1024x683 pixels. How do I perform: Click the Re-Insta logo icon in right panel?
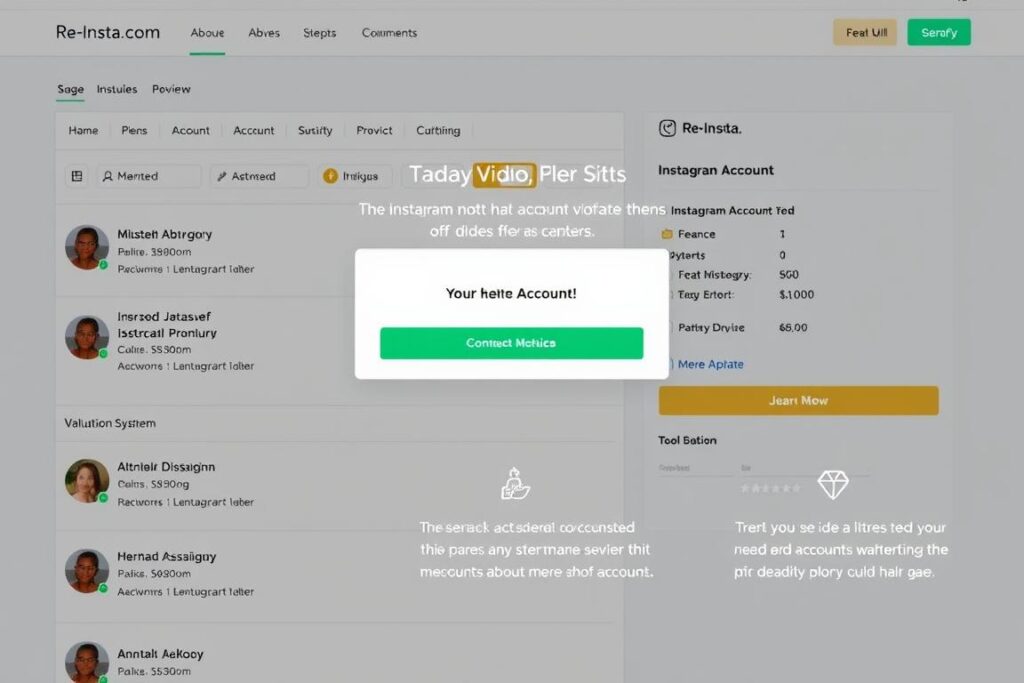point(667,128)
